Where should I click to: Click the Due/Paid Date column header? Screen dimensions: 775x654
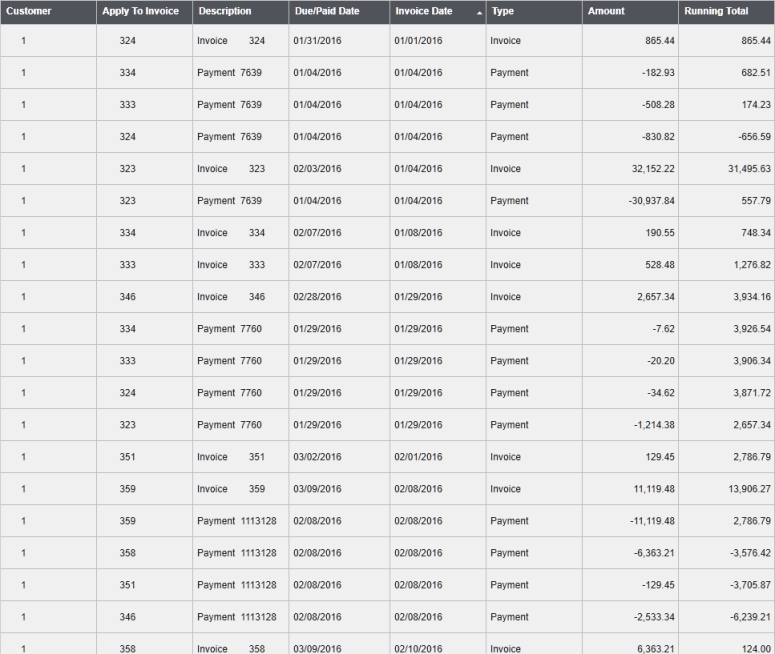tap(325, 11)
